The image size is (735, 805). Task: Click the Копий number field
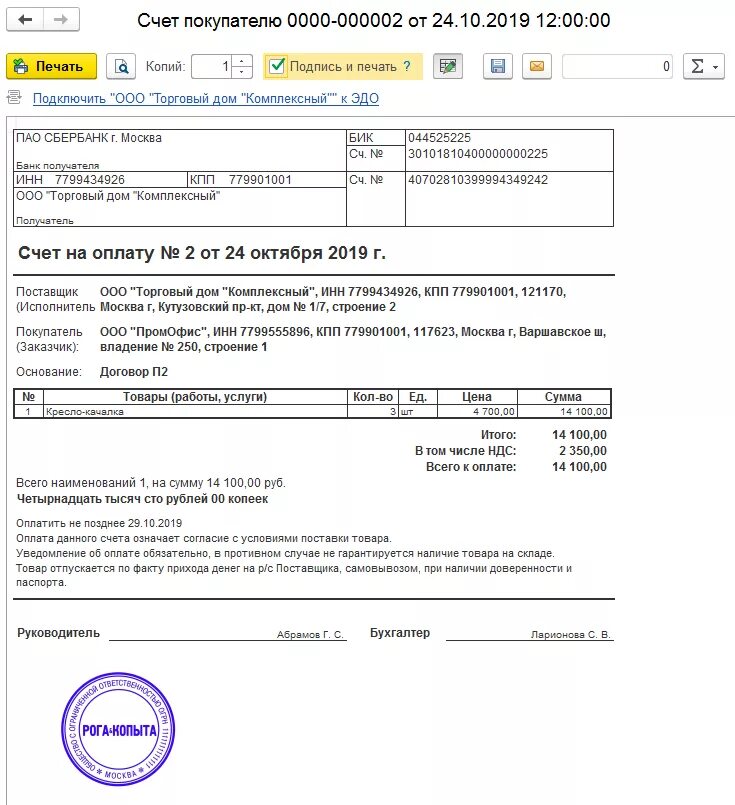click(211, 66)
